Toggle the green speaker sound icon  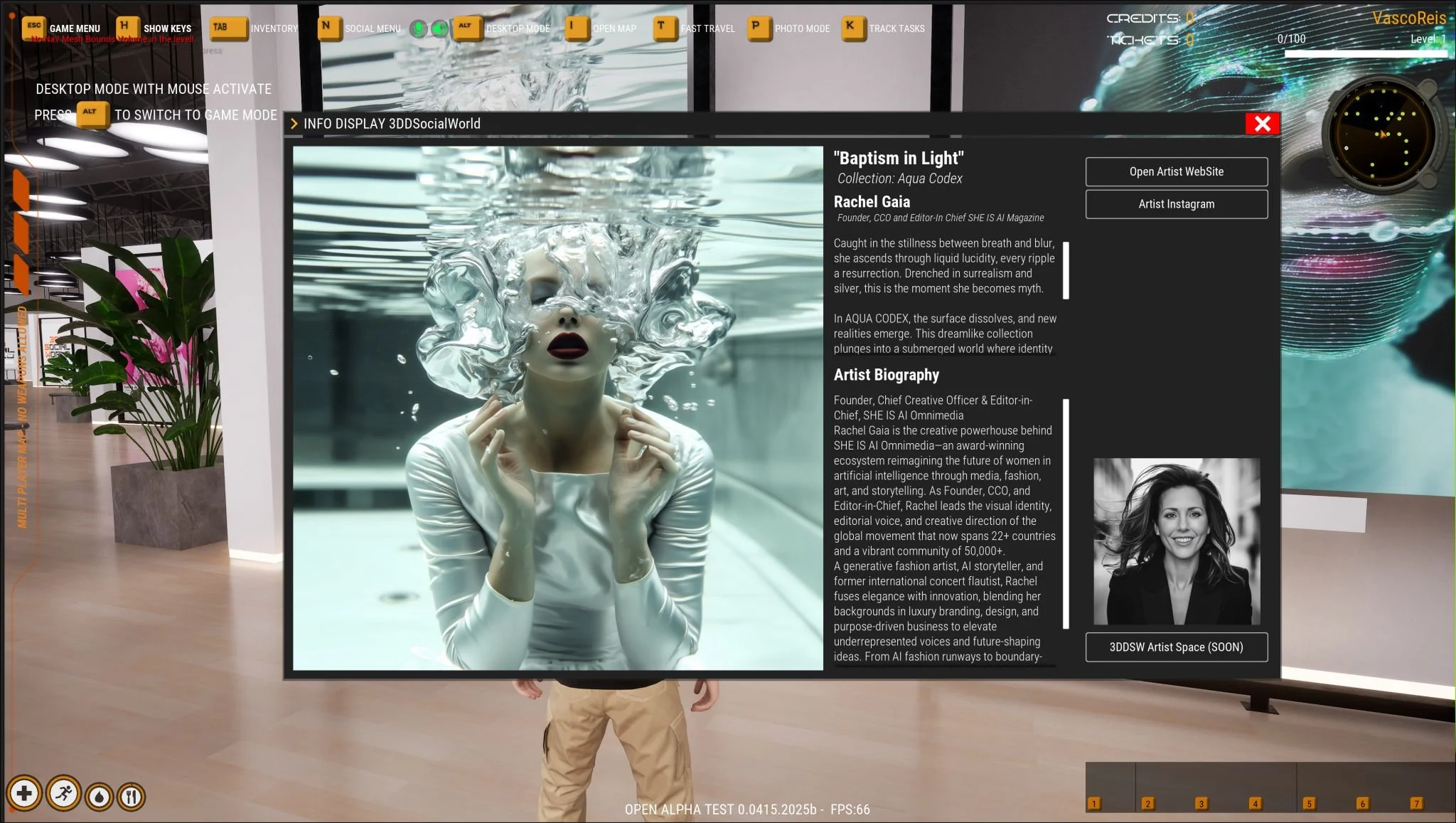click(441, 28)
